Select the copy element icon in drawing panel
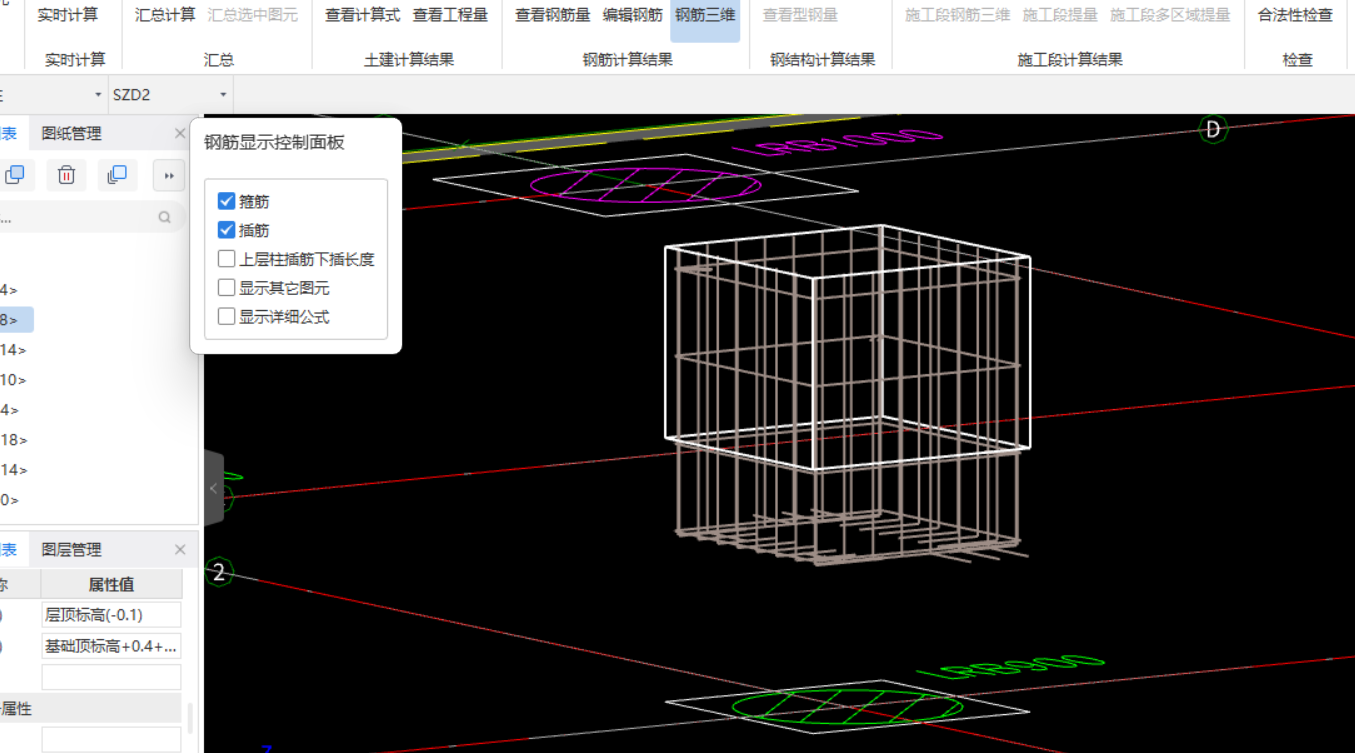The width and height of the screenshot is (1355, 753). pyautogui.click(x=16, y=174)
